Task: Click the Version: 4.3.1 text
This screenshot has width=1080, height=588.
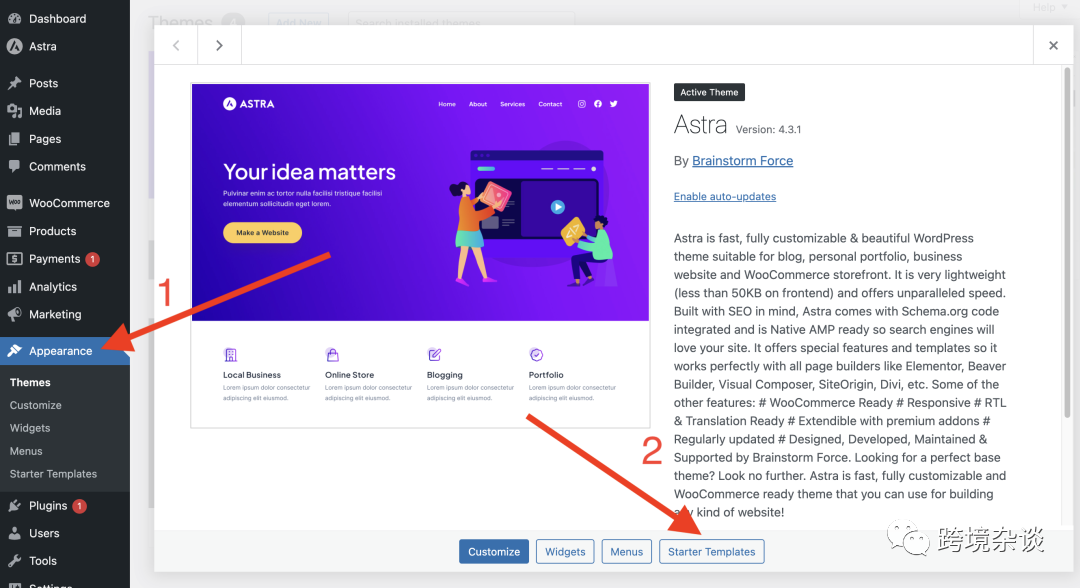Action: pos(768,129)
